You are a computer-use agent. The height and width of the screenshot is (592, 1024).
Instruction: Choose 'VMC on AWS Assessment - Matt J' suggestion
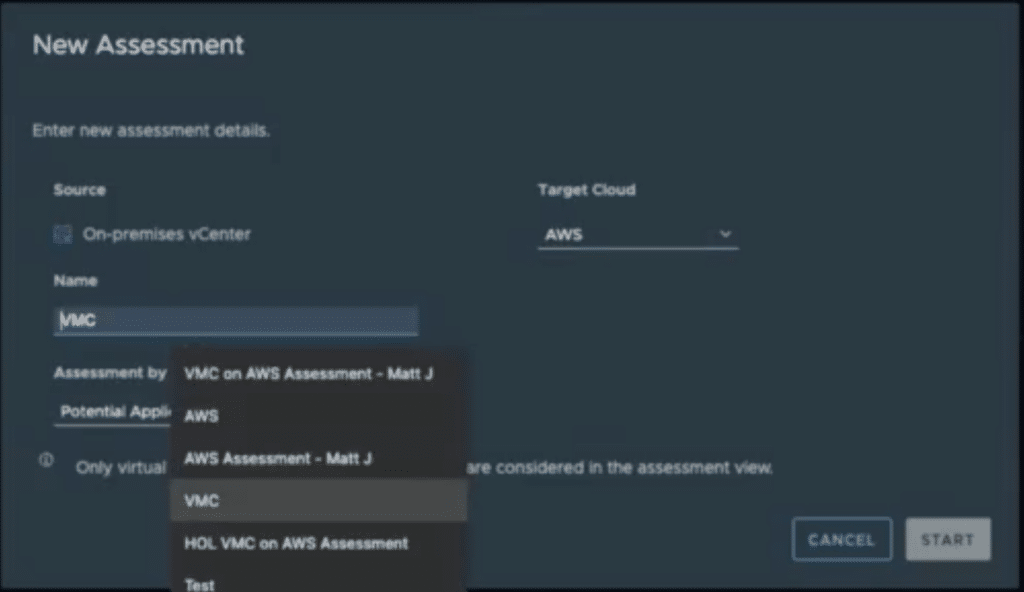(x=319, y=374)
